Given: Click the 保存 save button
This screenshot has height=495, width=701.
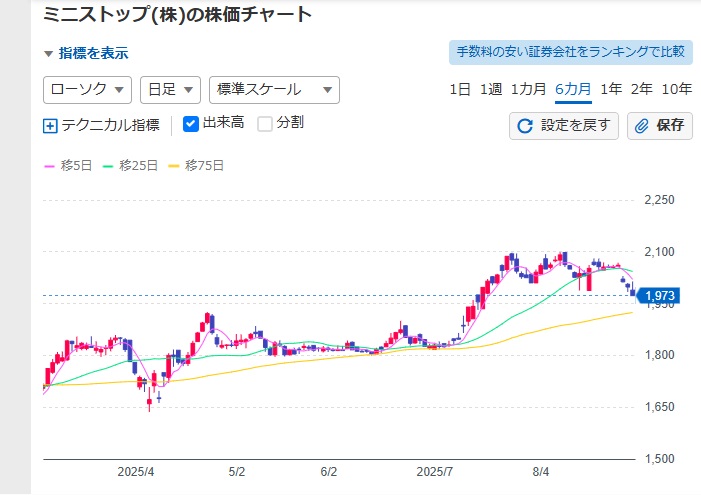Looking at the screenshot, I should coord(659,126).
